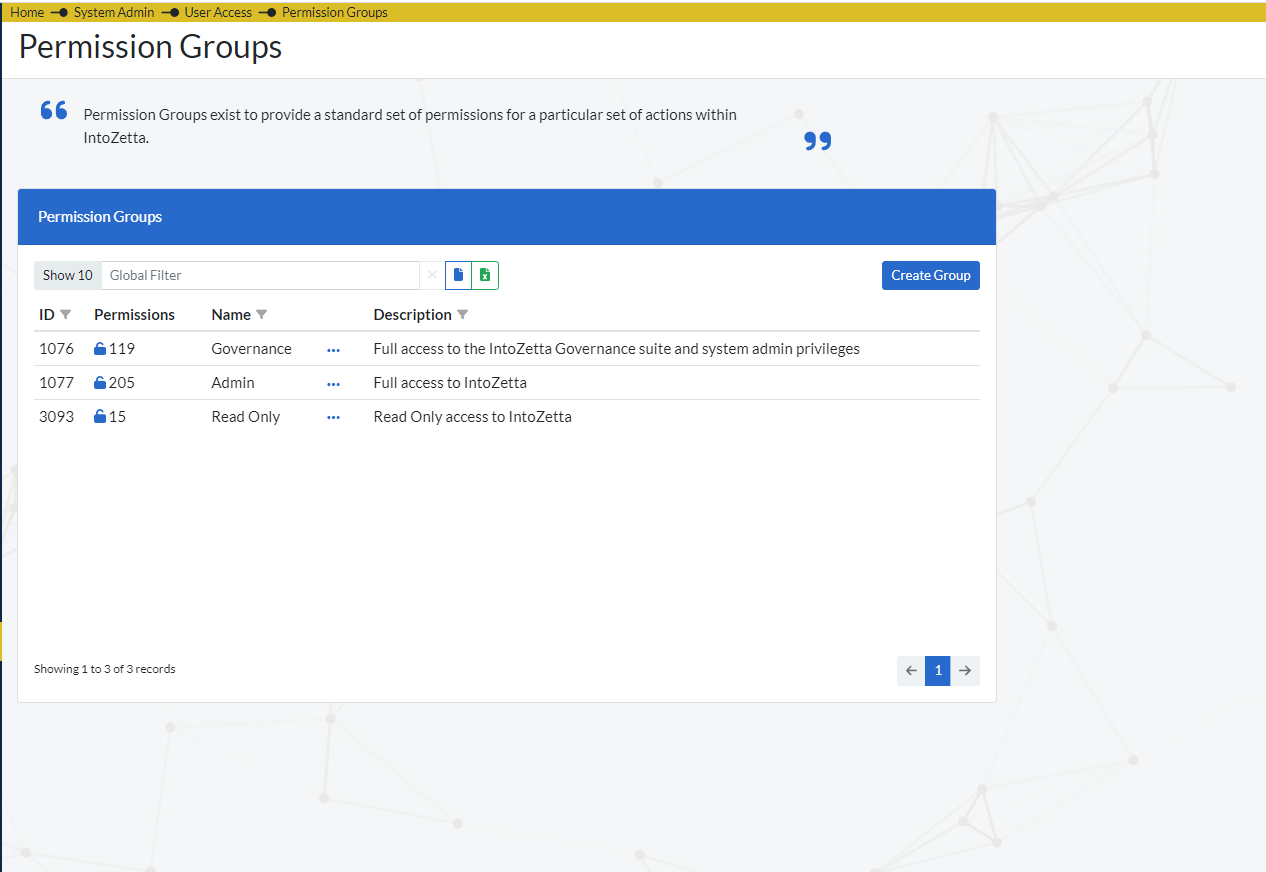Open System Admin breadcrumb link

[114, 12]
